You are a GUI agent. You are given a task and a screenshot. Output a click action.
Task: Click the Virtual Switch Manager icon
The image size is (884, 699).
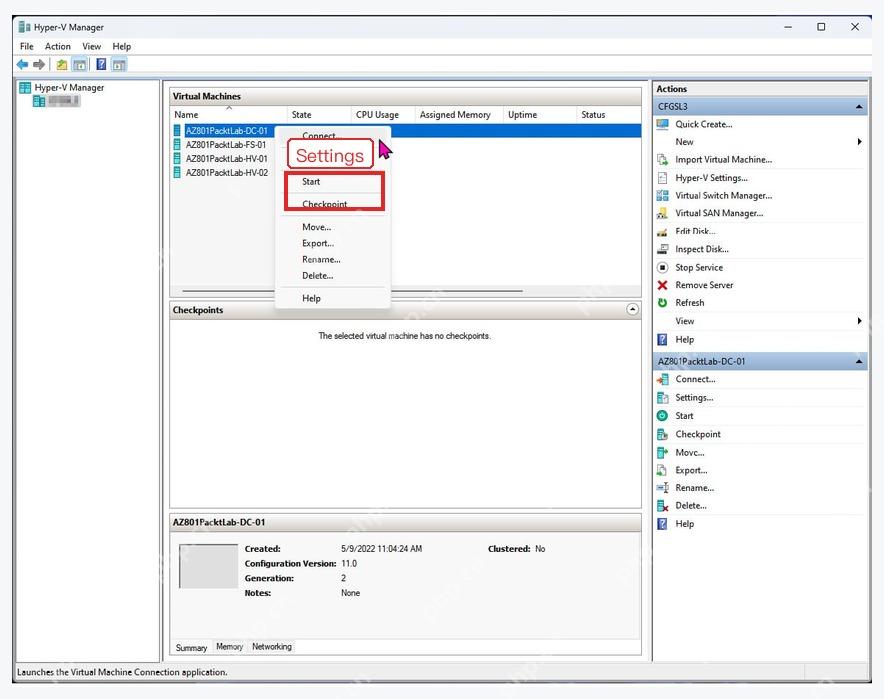click(x=663, y=196)
